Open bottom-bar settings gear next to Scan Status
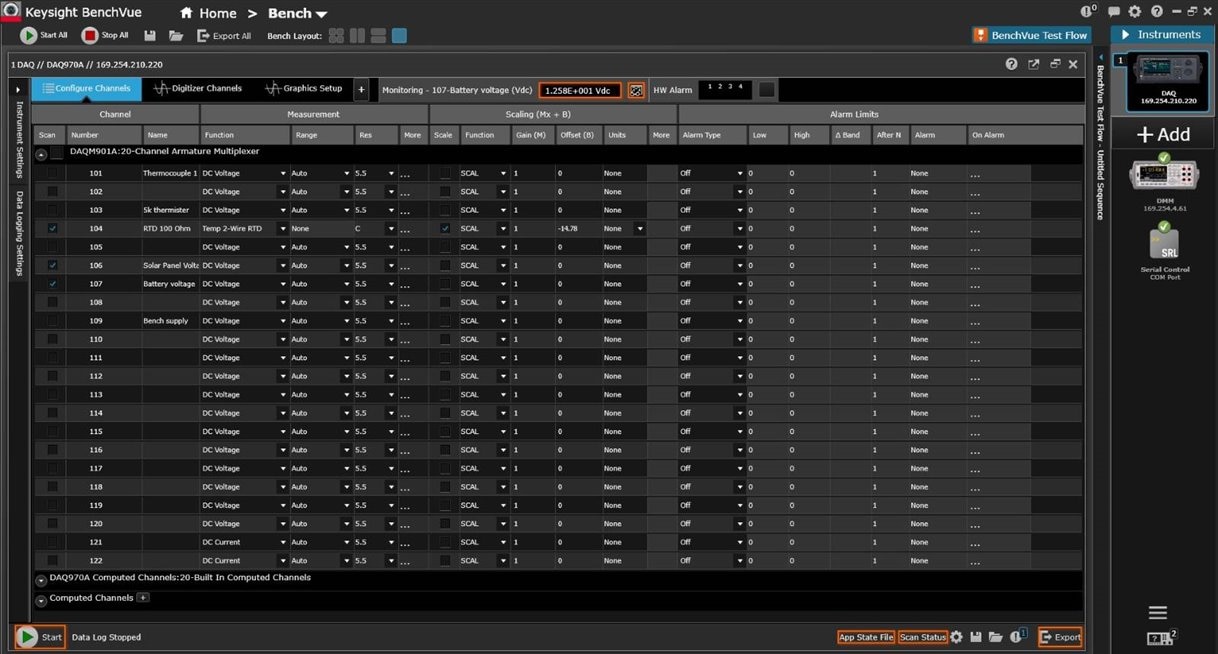 (957, 637)
